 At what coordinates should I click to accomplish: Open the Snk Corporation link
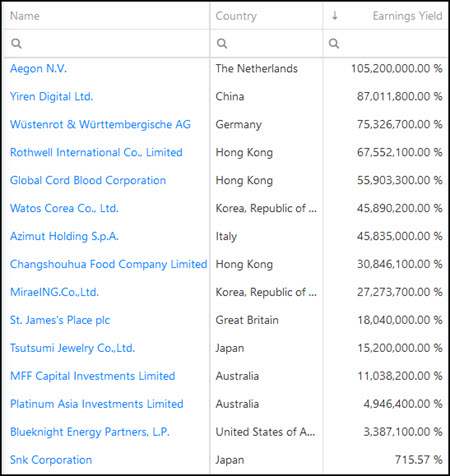click(51, 460)
